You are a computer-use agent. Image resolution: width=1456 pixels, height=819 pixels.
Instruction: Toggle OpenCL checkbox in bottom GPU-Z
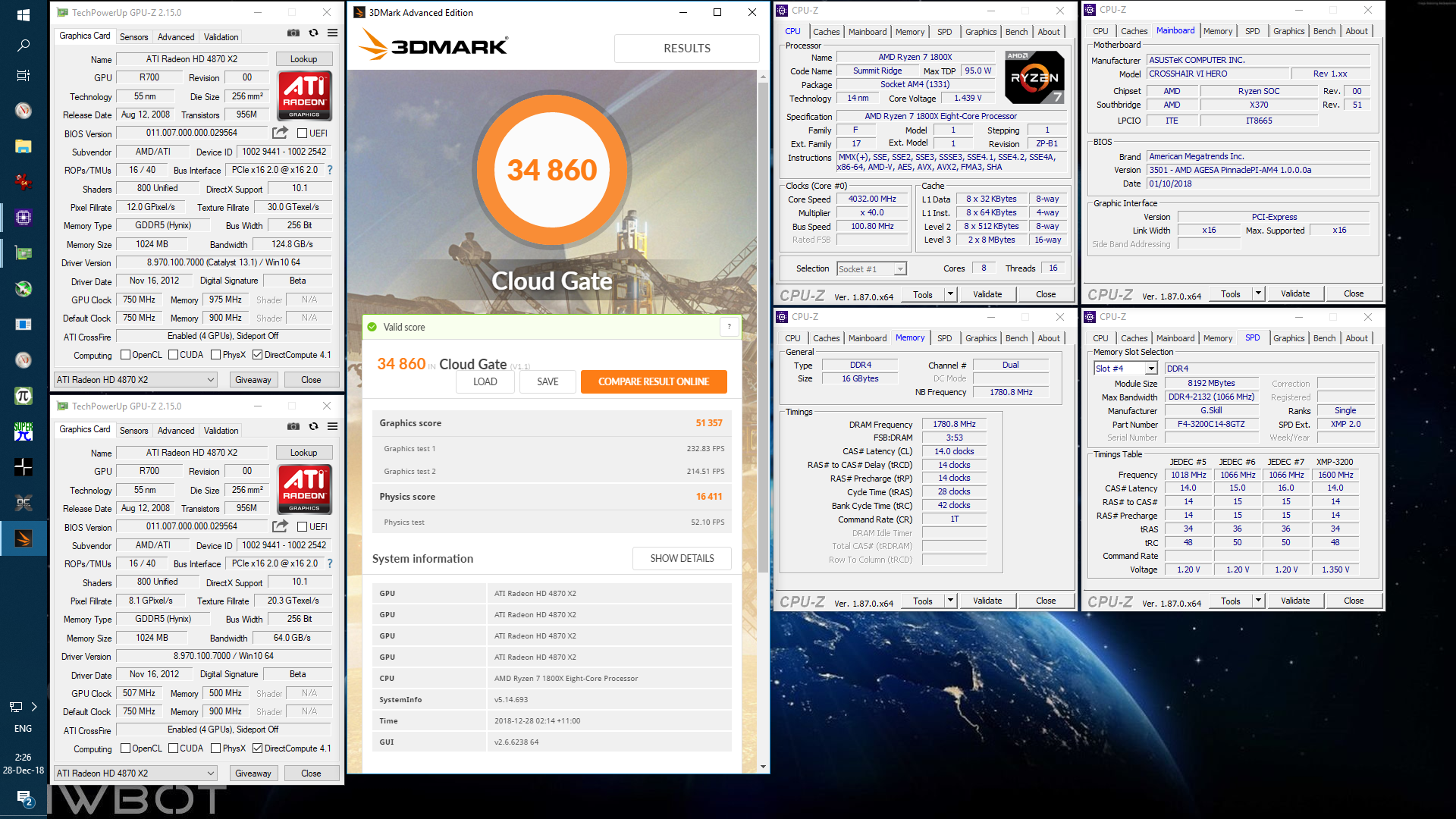(x=126, y=748)
